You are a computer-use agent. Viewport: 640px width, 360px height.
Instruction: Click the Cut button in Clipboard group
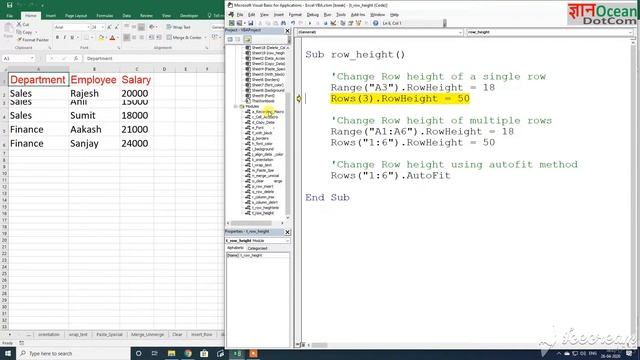[23, 24]
